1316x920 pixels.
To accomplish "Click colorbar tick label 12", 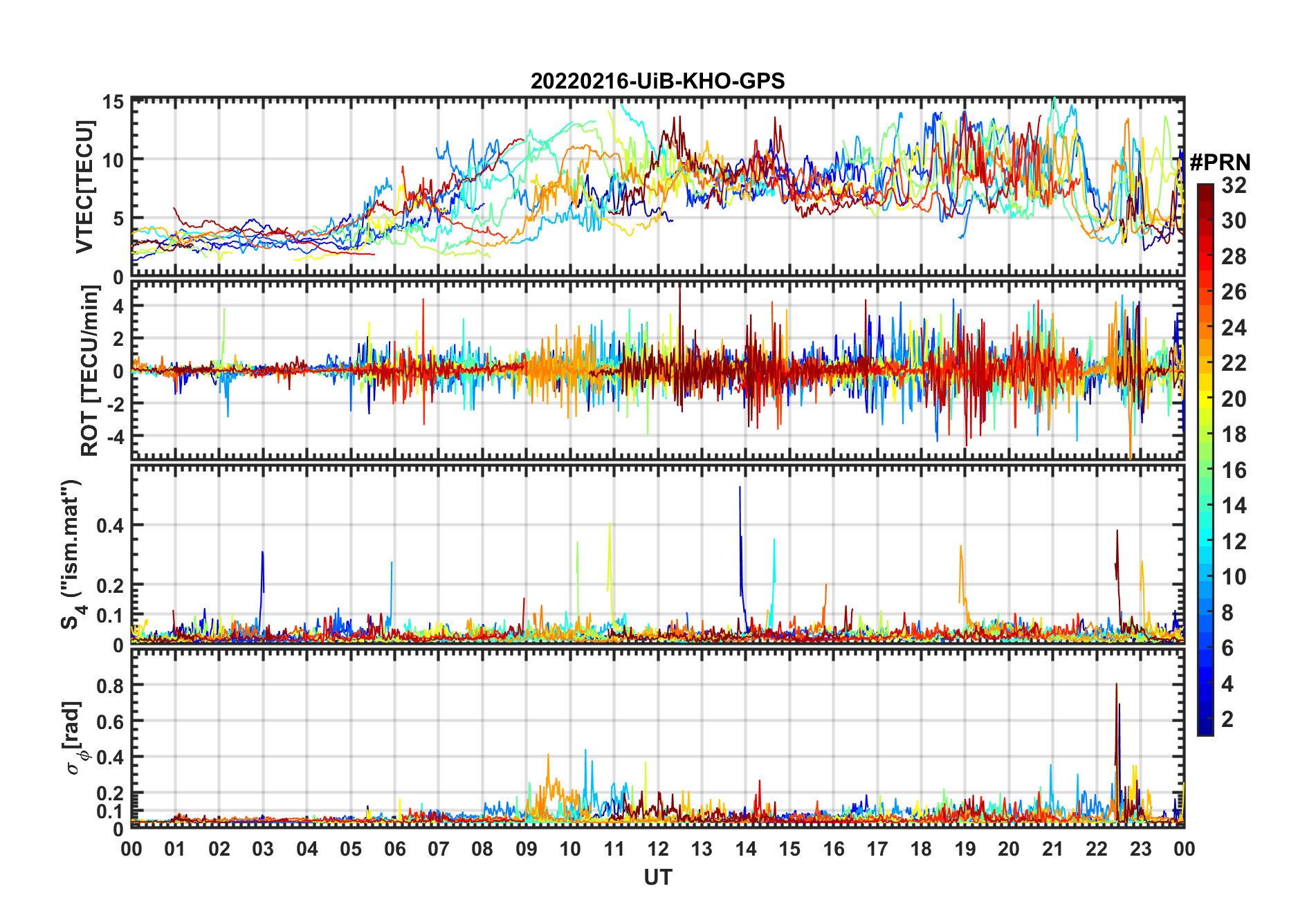I will tap(1234, 542).
